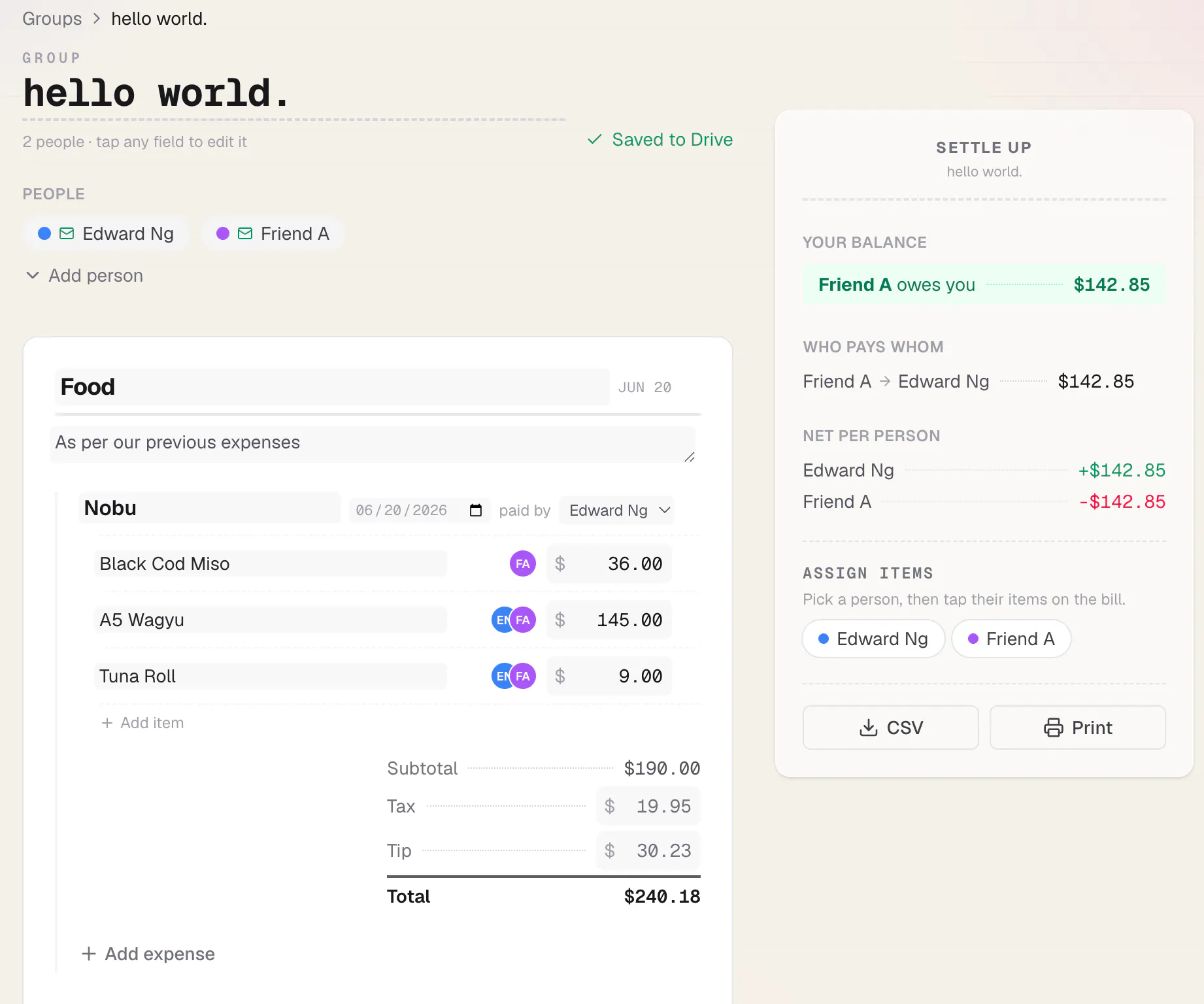Image resolution: width=1204 pixels, height=1004 pixels.
Task: Click the printer icon
Action: [x=1054, y=728]
